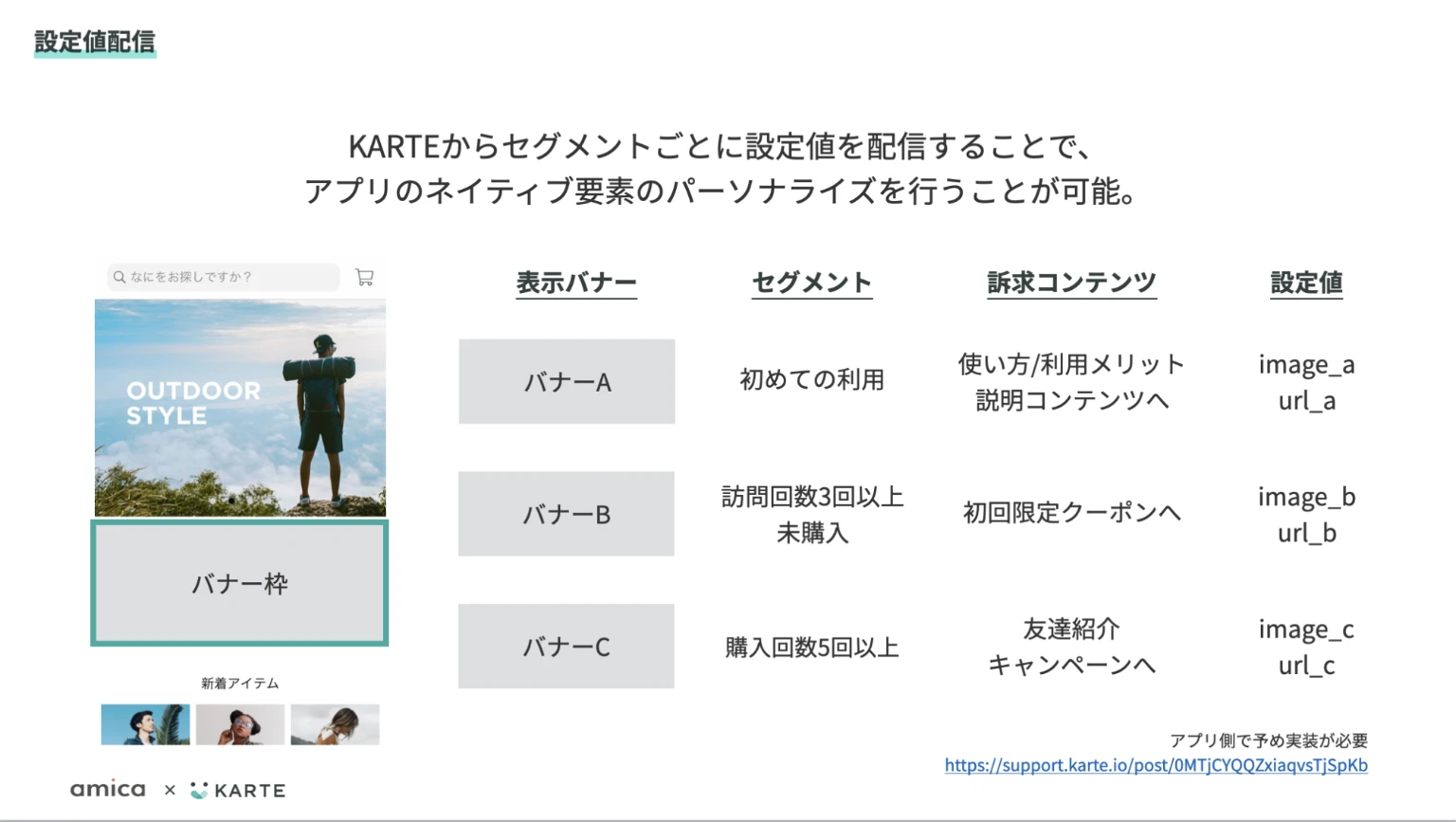Viewport: 1456px width, 822px height.
Task: Click the アプリのネイティブ要素 headline line
Action: [720, 191]
